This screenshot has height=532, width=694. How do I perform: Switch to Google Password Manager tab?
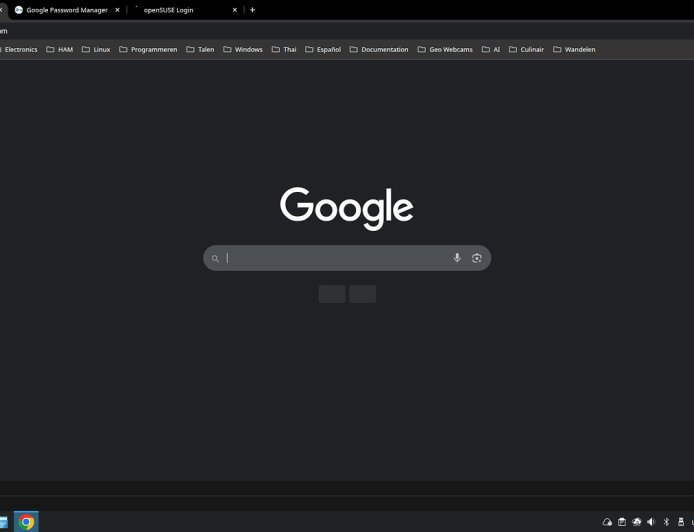point(65,10)
